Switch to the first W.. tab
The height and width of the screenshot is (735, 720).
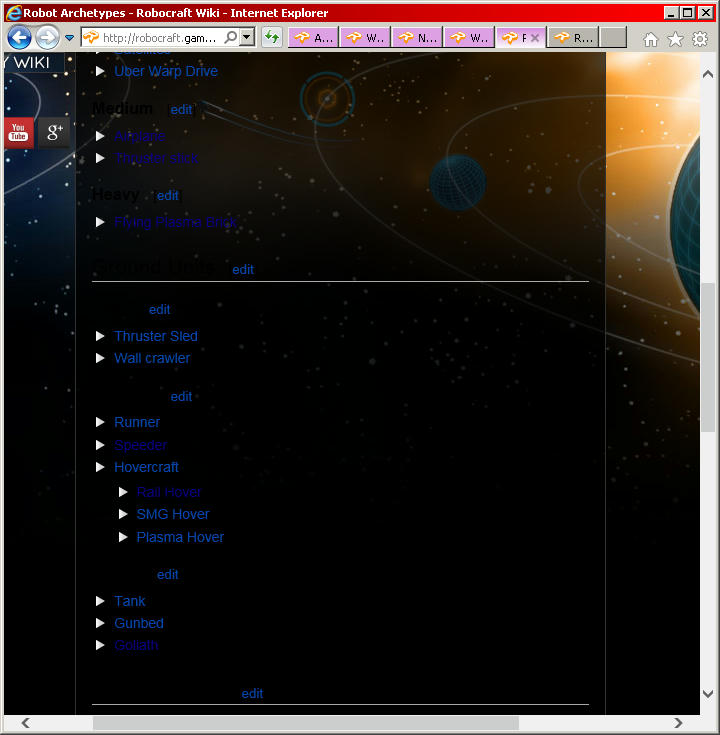(x=365, y=38)
